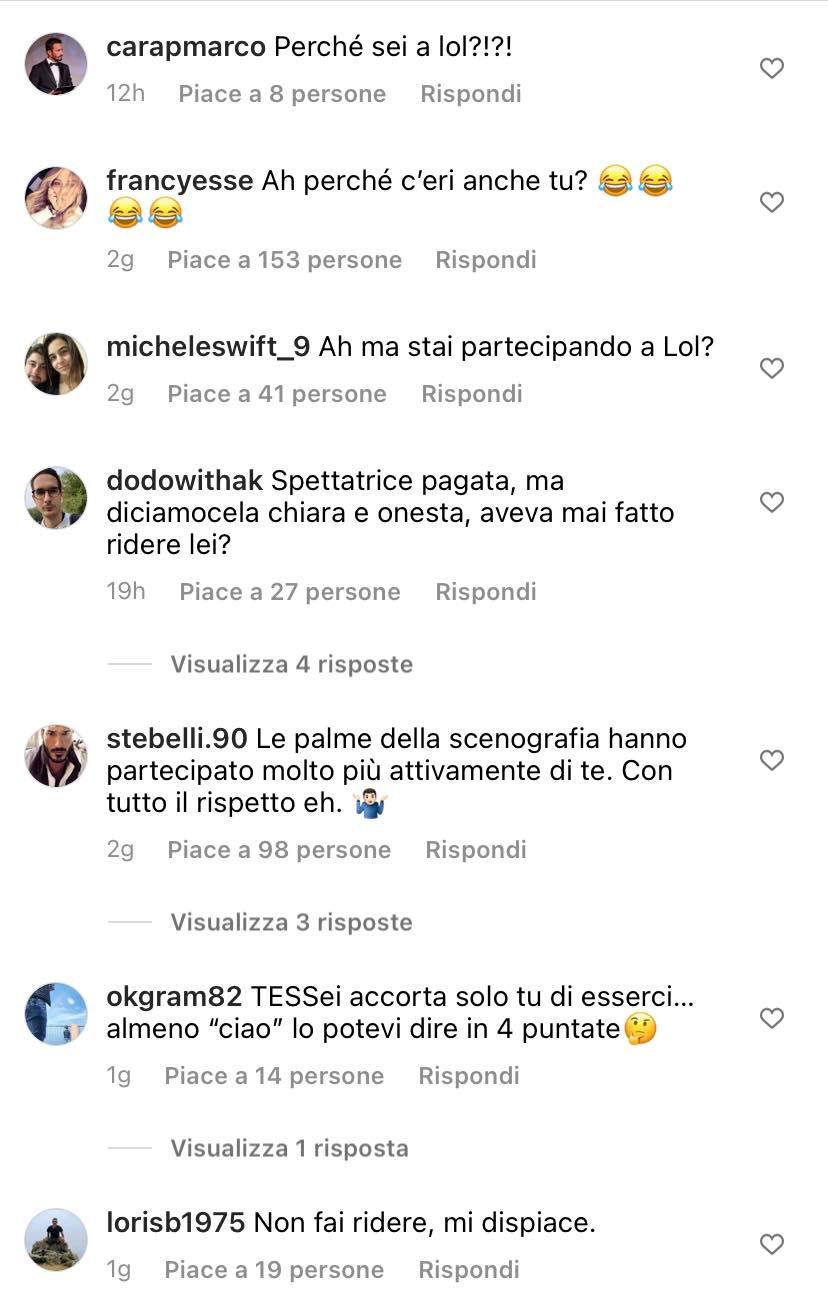Open carapmarco's profile picture

click(56, 64)
